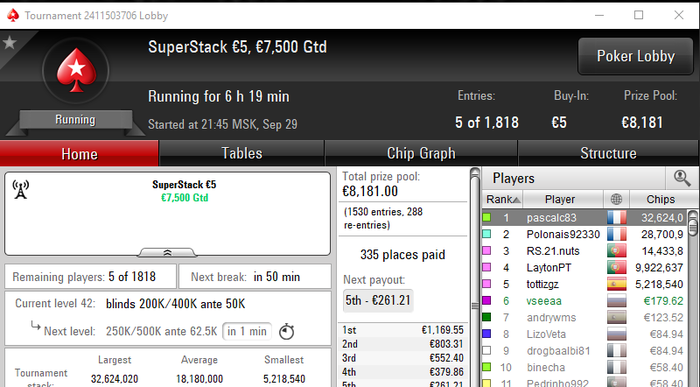Click 3rd place payout €552.40
The width and height of the screenshot is (700, 387).
coord(403,358)
